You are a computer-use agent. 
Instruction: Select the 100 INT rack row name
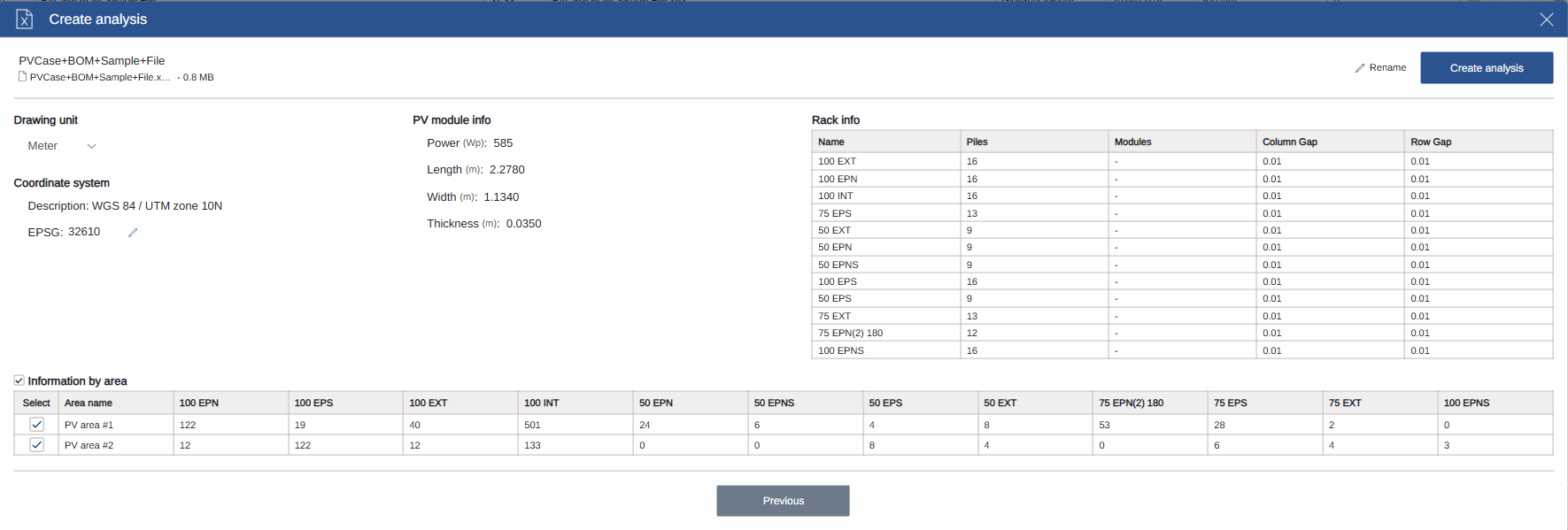point(836,196)
